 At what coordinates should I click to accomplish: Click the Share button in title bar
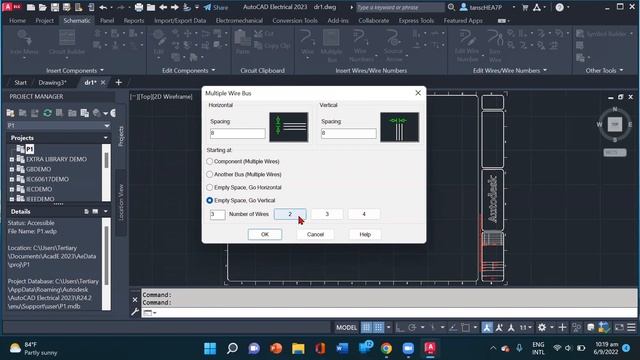tap(216, 7)
